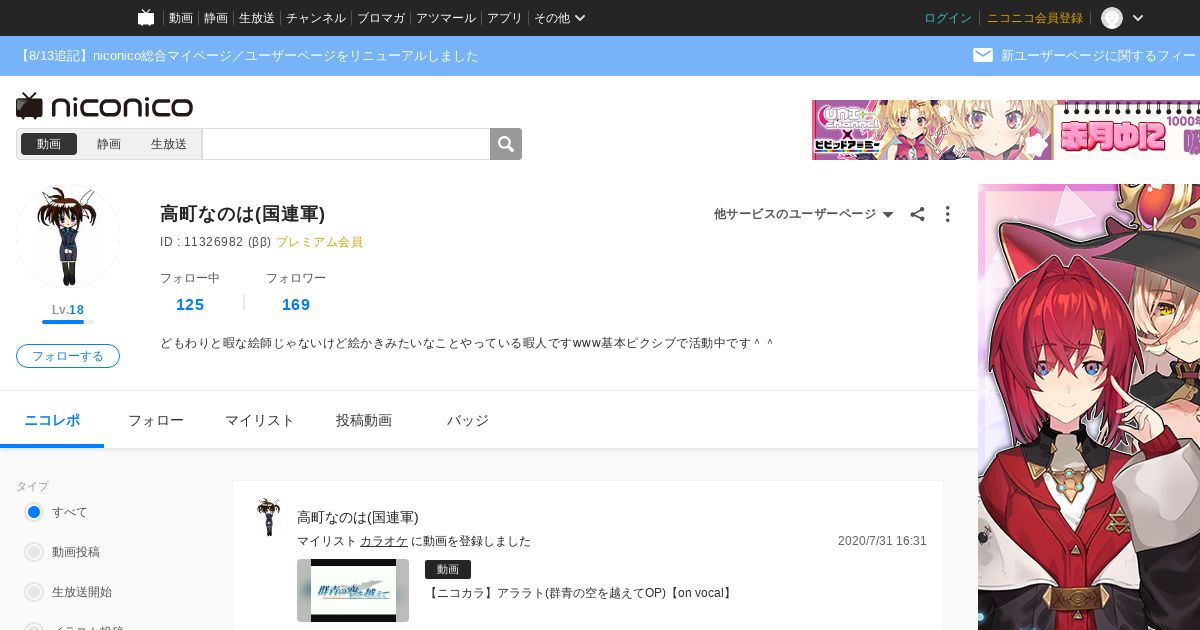Select 生放送 search type button
1200x630 pixels.
click(x=169, y=144)
